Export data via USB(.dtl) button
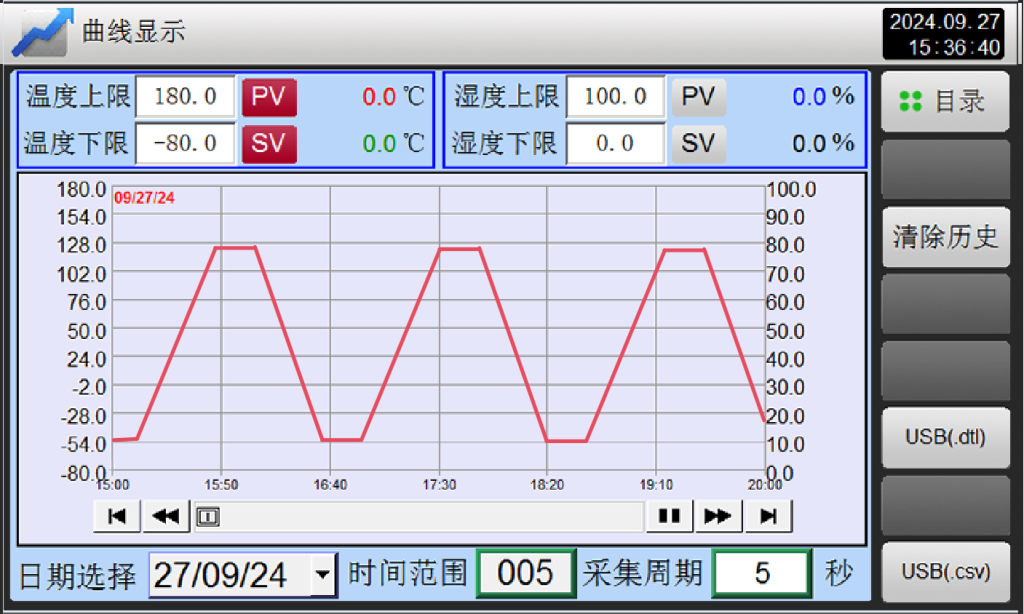This screenshot has height=614, width=1024. [945, 437]
